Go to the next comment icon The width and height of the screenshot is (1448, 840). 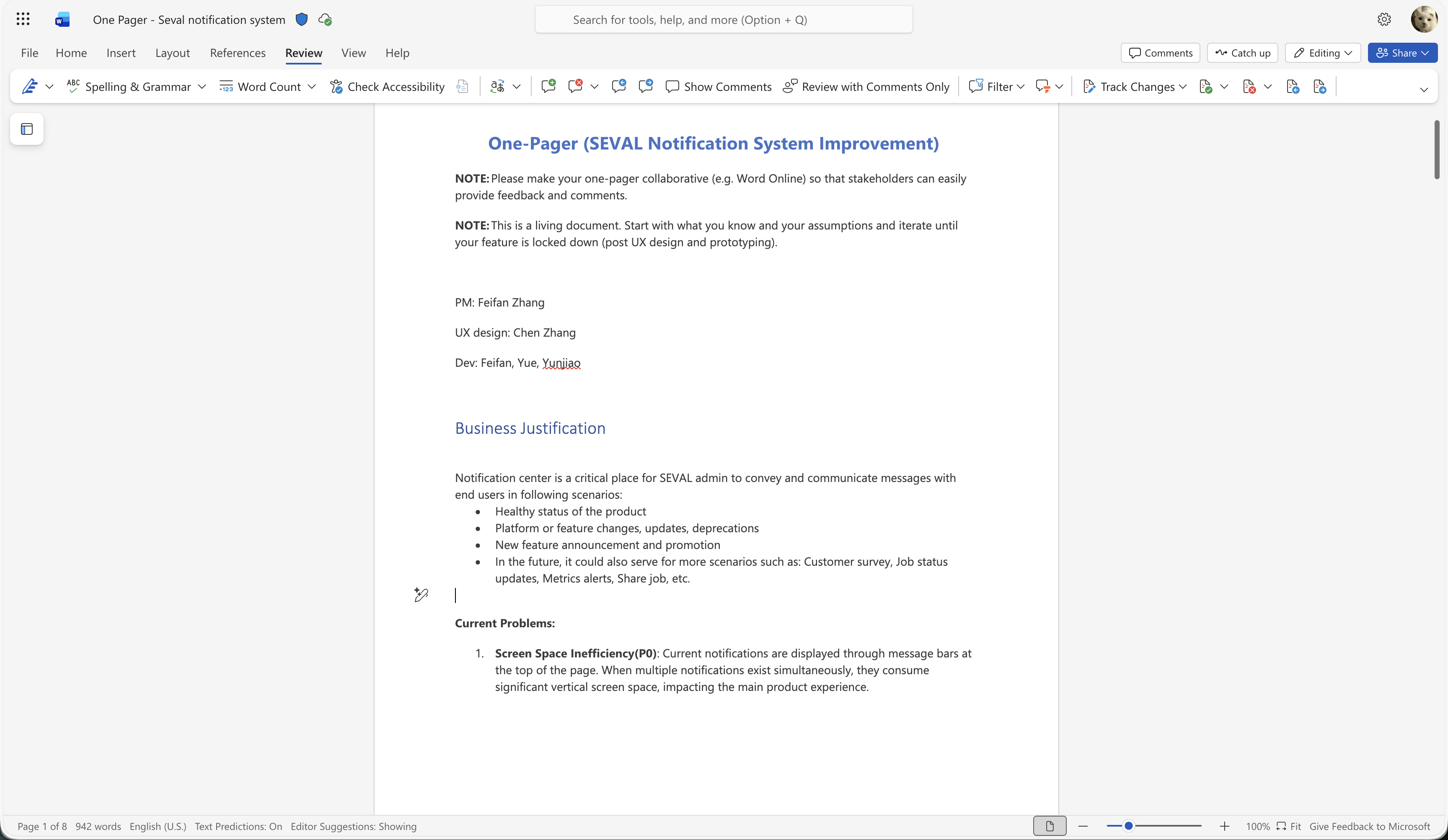click(x=645, y=87)
